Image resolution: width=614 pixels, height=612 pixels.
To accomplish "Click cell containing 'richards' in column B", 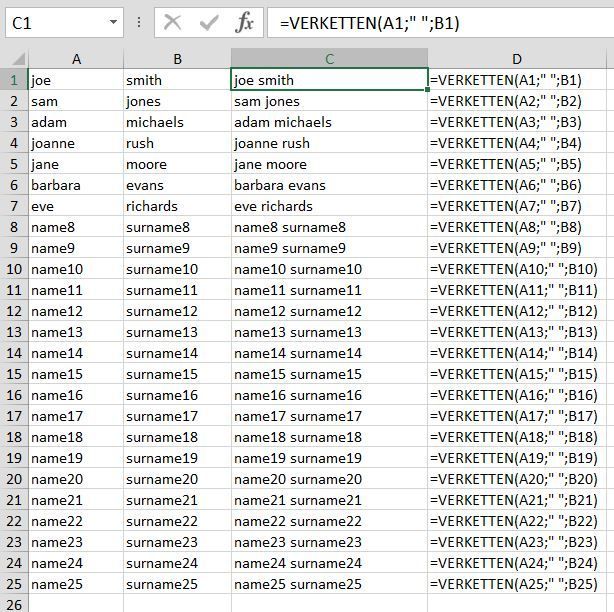I will click(177, 206).
